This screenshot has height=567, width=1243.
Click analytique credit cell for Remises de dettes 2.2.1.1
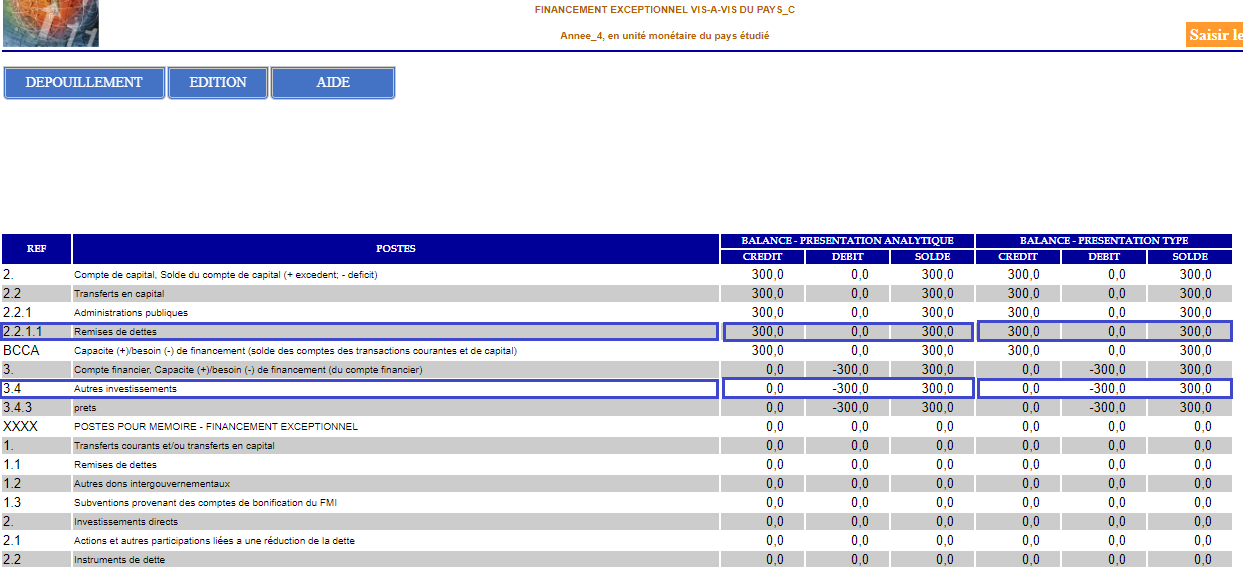(x=767, y=332)
